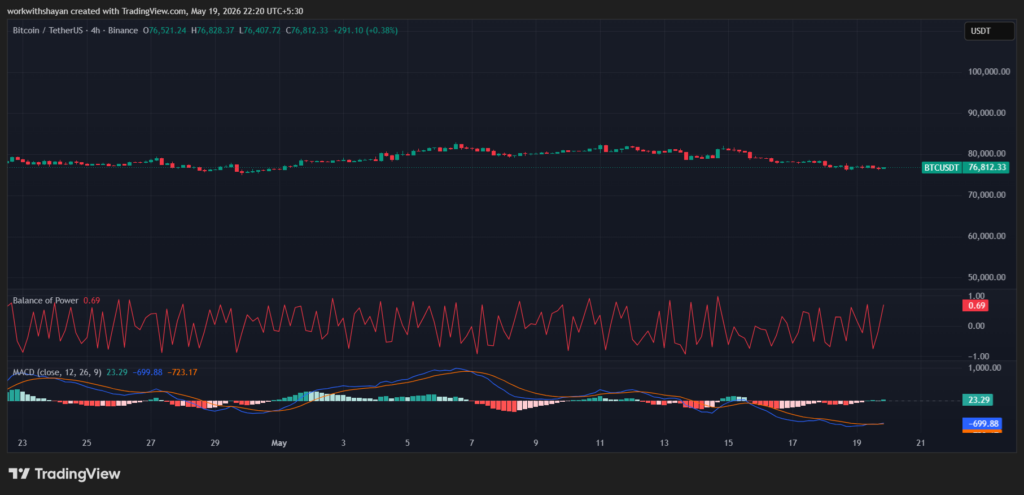The width and height of the screenshot is (1024, 495).
Task: Click the +291.10 (+0.38%) change value
Action: [x=364, y=30]
